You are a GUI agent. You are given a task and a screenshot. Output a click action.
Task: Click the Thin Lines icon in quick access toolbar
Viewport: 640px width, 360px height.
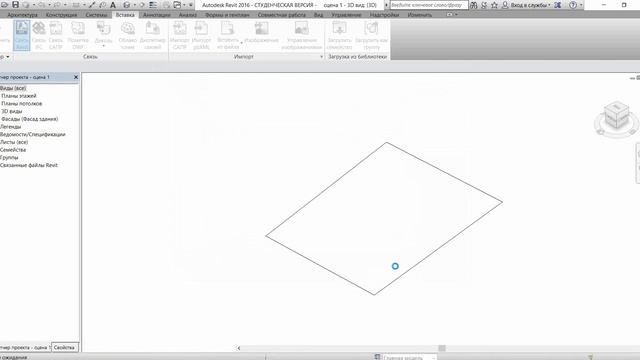pos(153,5)
